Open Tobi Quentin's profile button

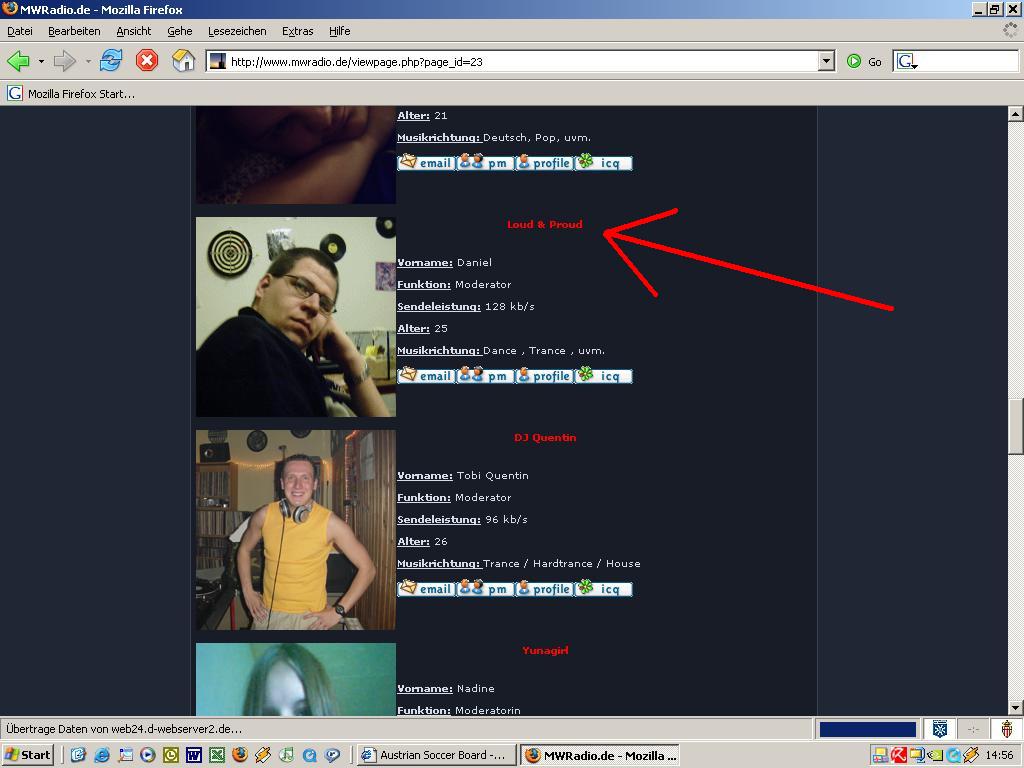544,588
